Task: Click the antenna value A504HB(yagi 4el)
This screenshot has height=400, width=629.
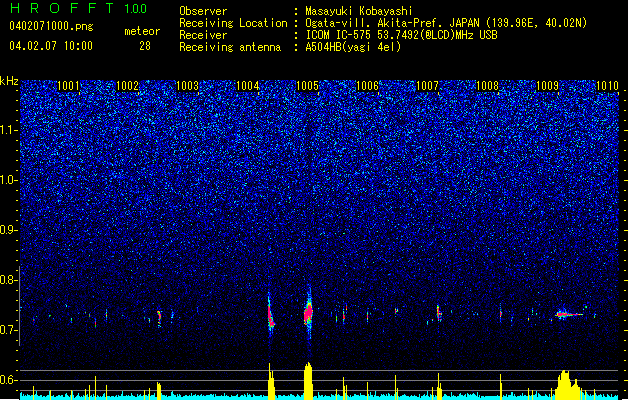Action: pyautogui.click(x=353, y=47)
